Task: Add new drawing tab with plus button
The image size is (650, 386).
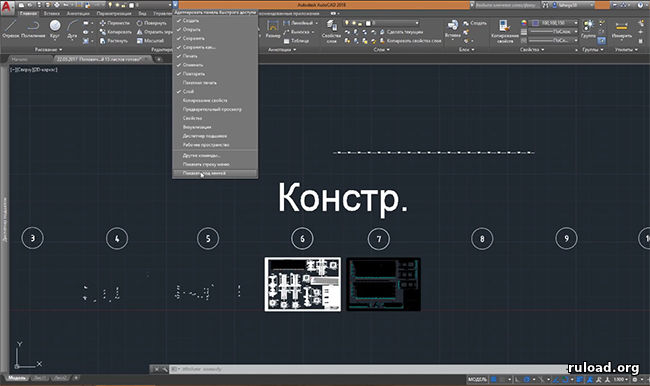Action: pyautogui.click(x=159, y=59)
